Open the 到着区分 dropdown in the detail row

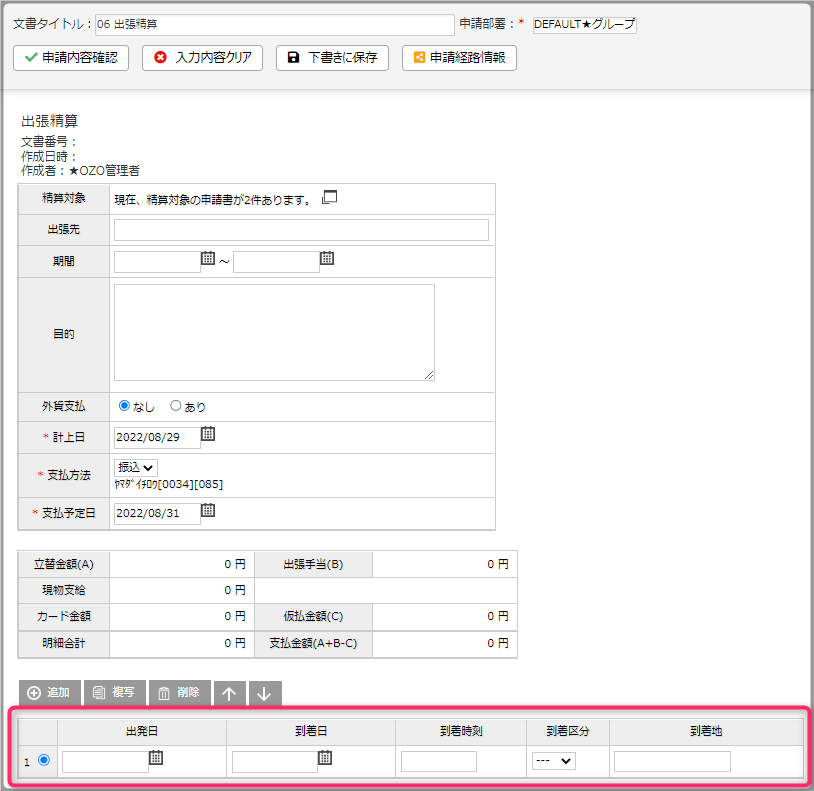553,758
